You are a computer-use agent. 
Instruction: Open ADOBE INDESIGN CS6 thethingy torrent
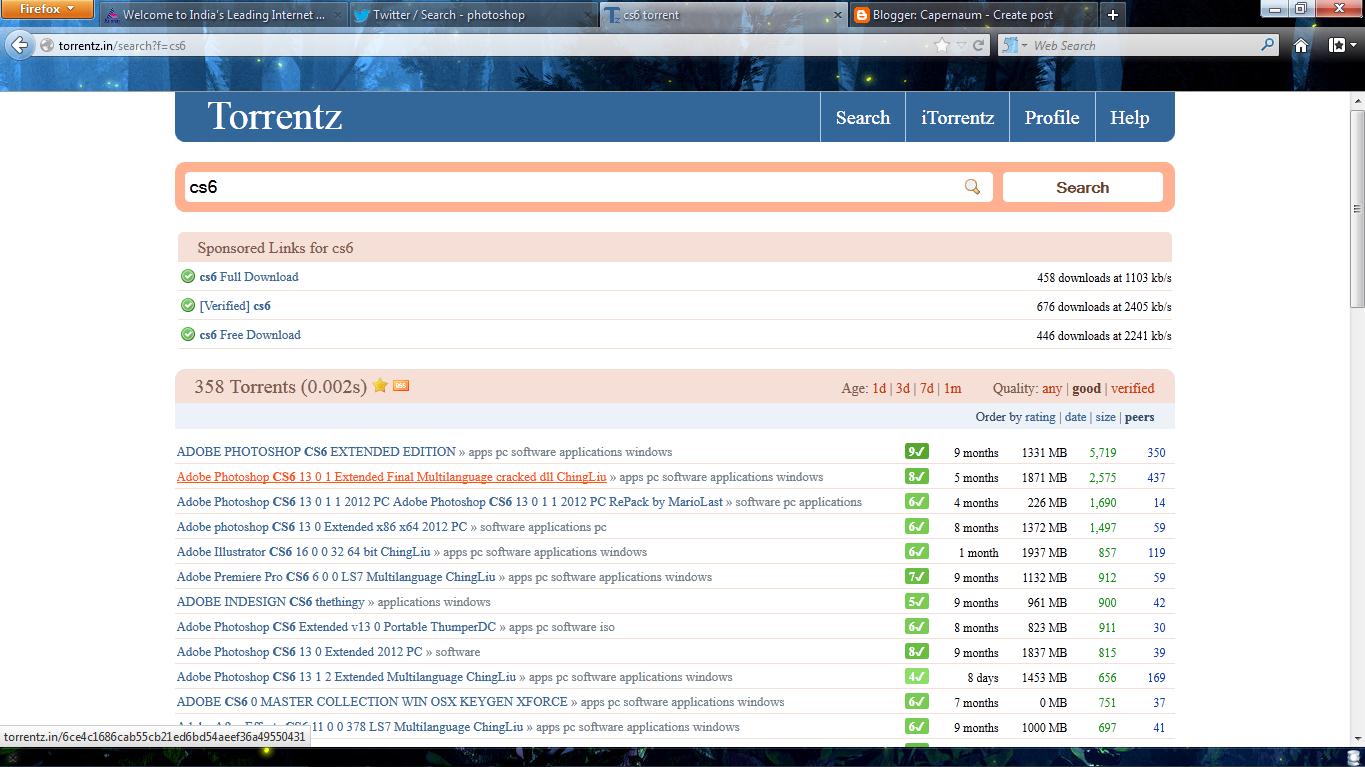(x=271, y=602)
